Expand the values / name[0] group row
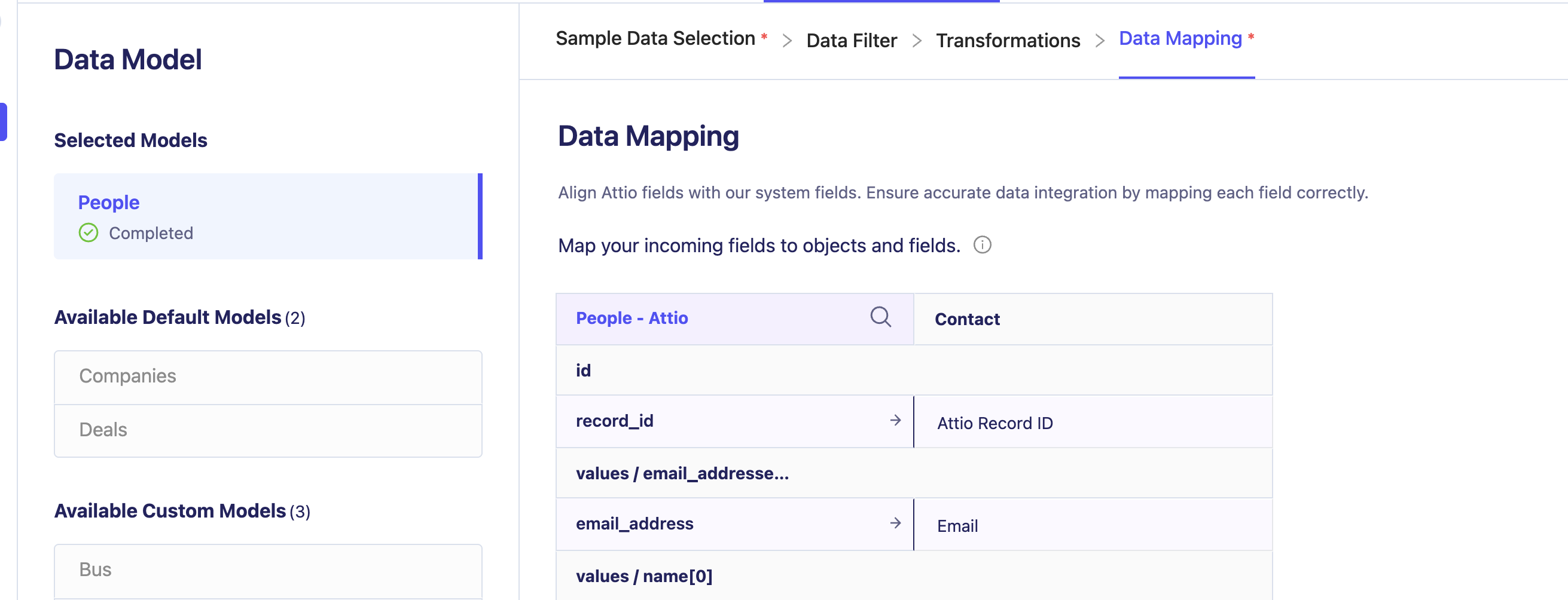1568x600 pixels. [644, 576]
